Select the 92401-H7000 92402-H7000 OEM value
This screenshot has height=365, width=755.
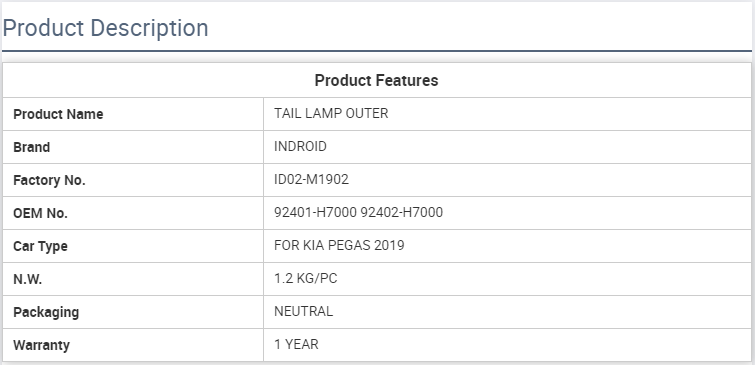358,212
